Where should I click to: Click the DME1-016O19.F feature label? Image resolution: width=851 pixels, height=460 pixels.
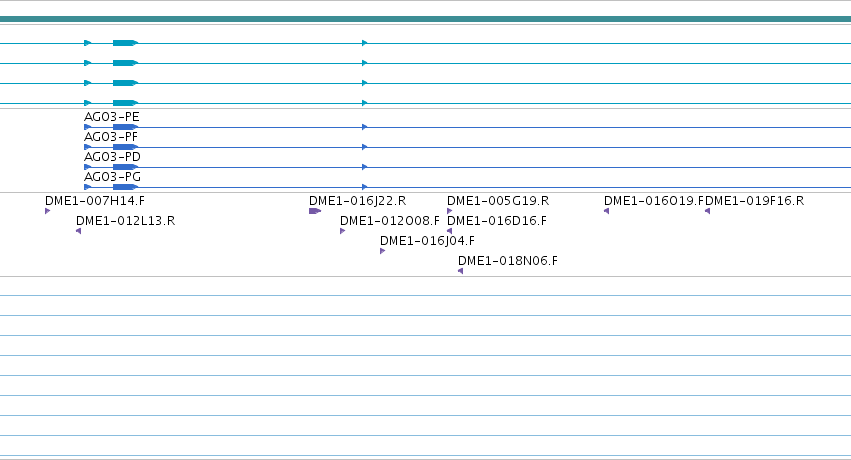coord(654,201)
